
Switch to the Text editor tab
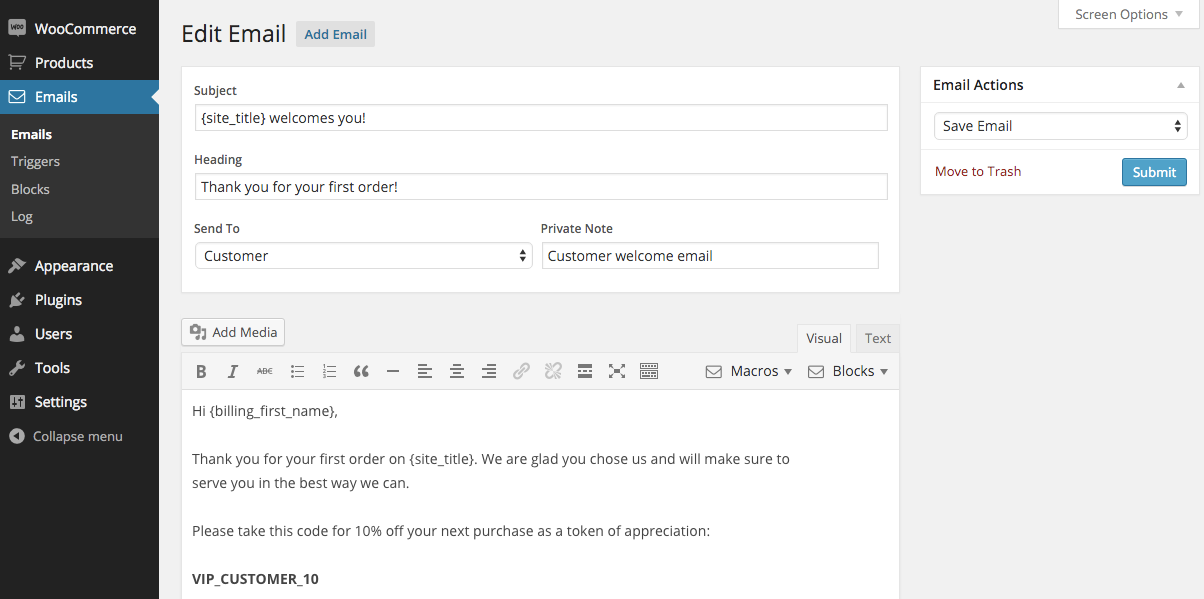click(878, 338)
